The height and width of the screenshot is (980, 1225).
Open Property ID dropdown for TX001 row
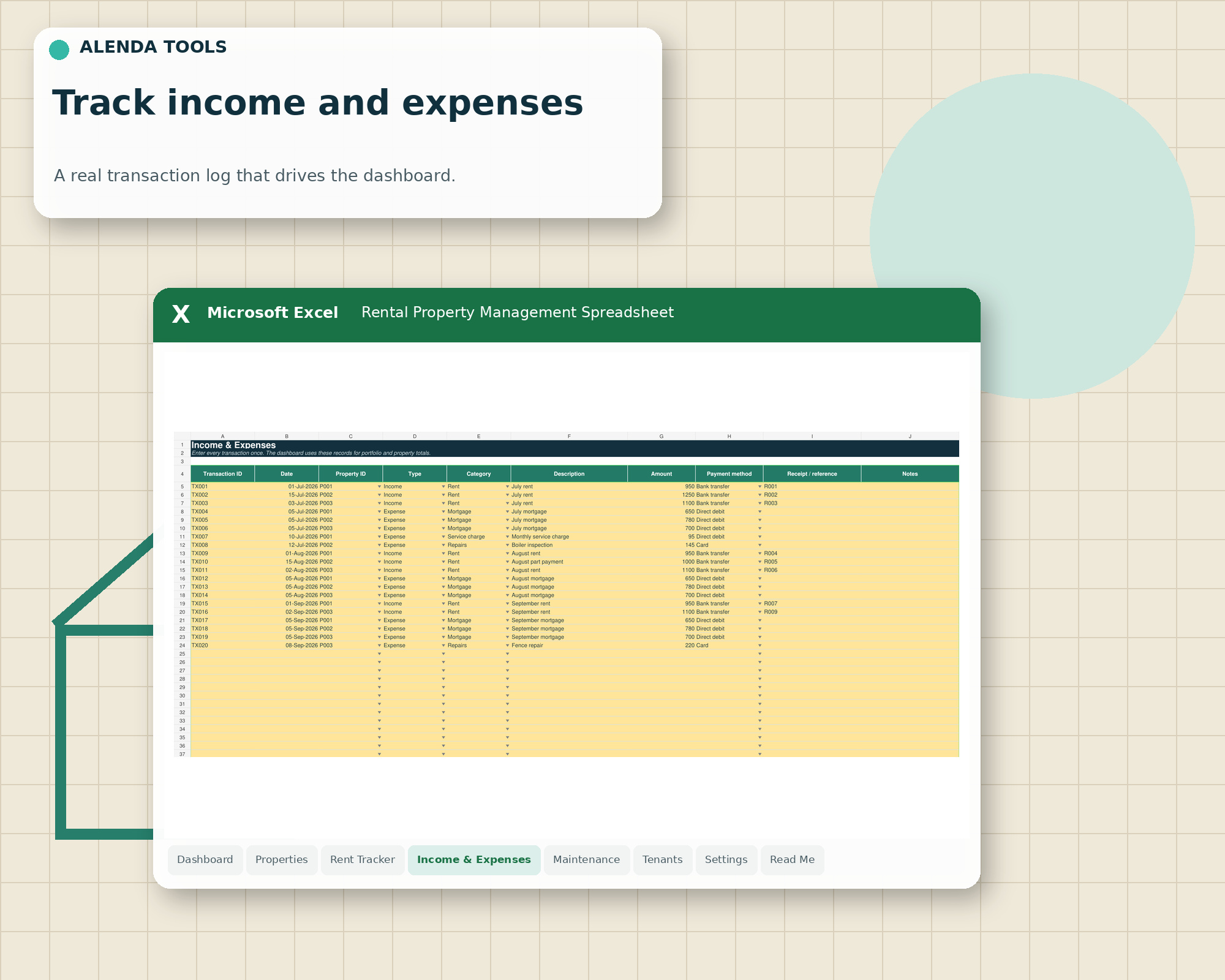click(x=379, y=487)
